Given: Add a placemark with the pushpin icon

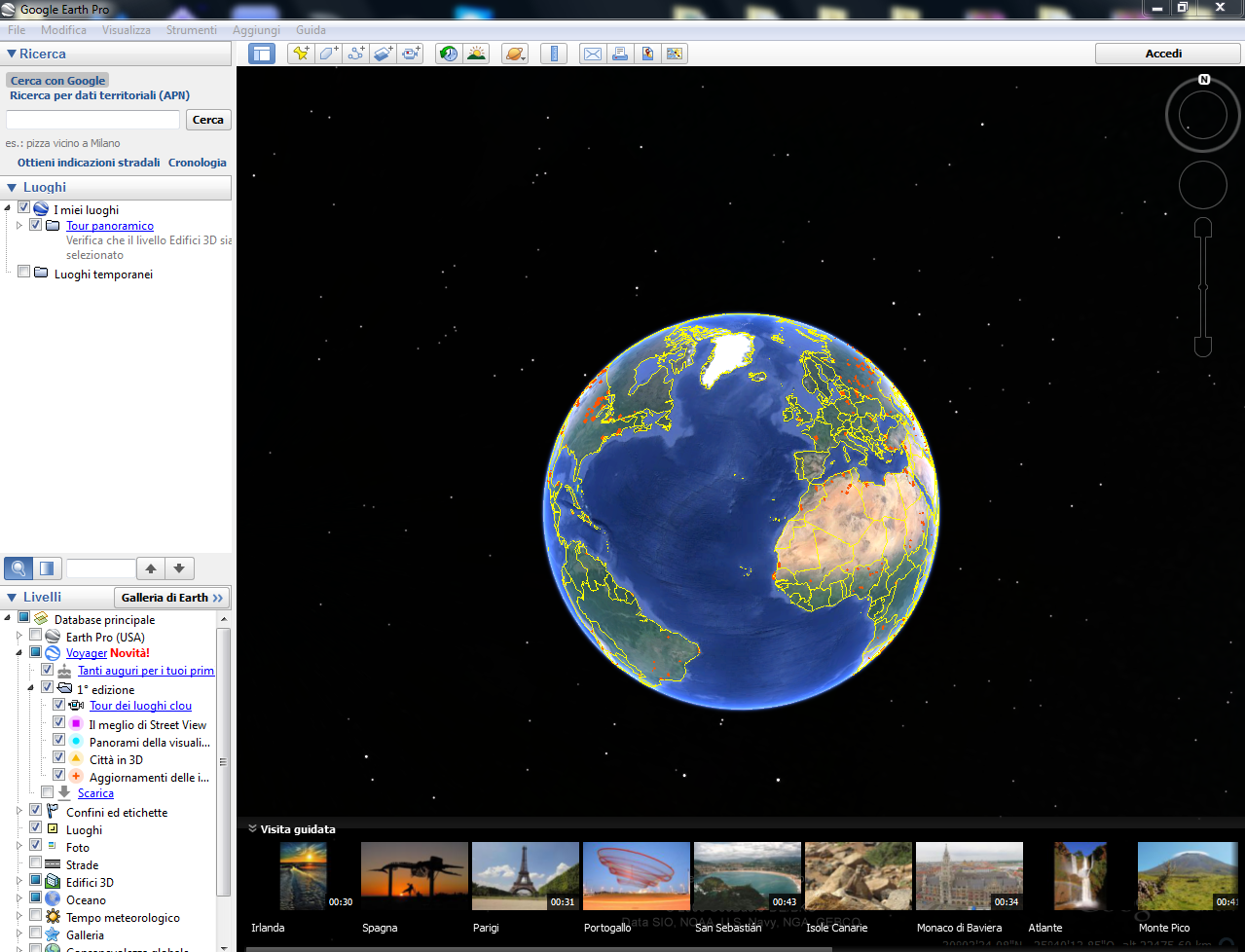Looking at the screenshot, I should tap(301, 54).
